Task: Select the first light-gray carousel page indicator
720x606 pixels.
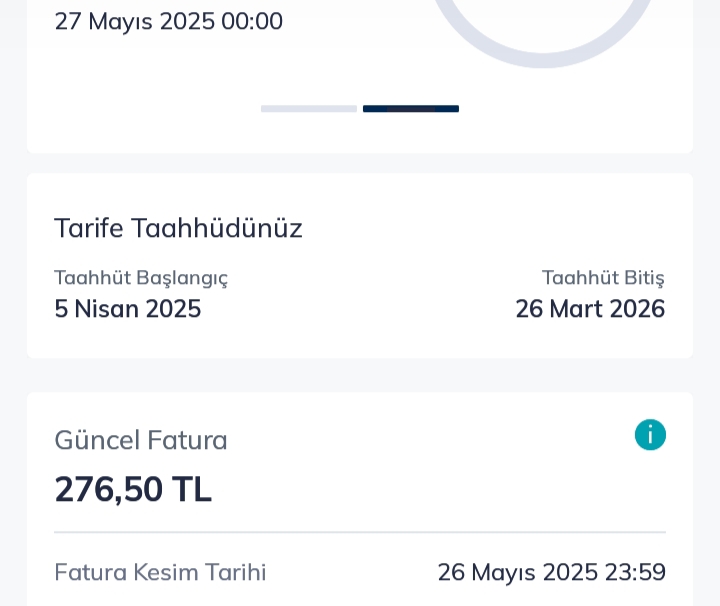Action: (x=309, y=109)
